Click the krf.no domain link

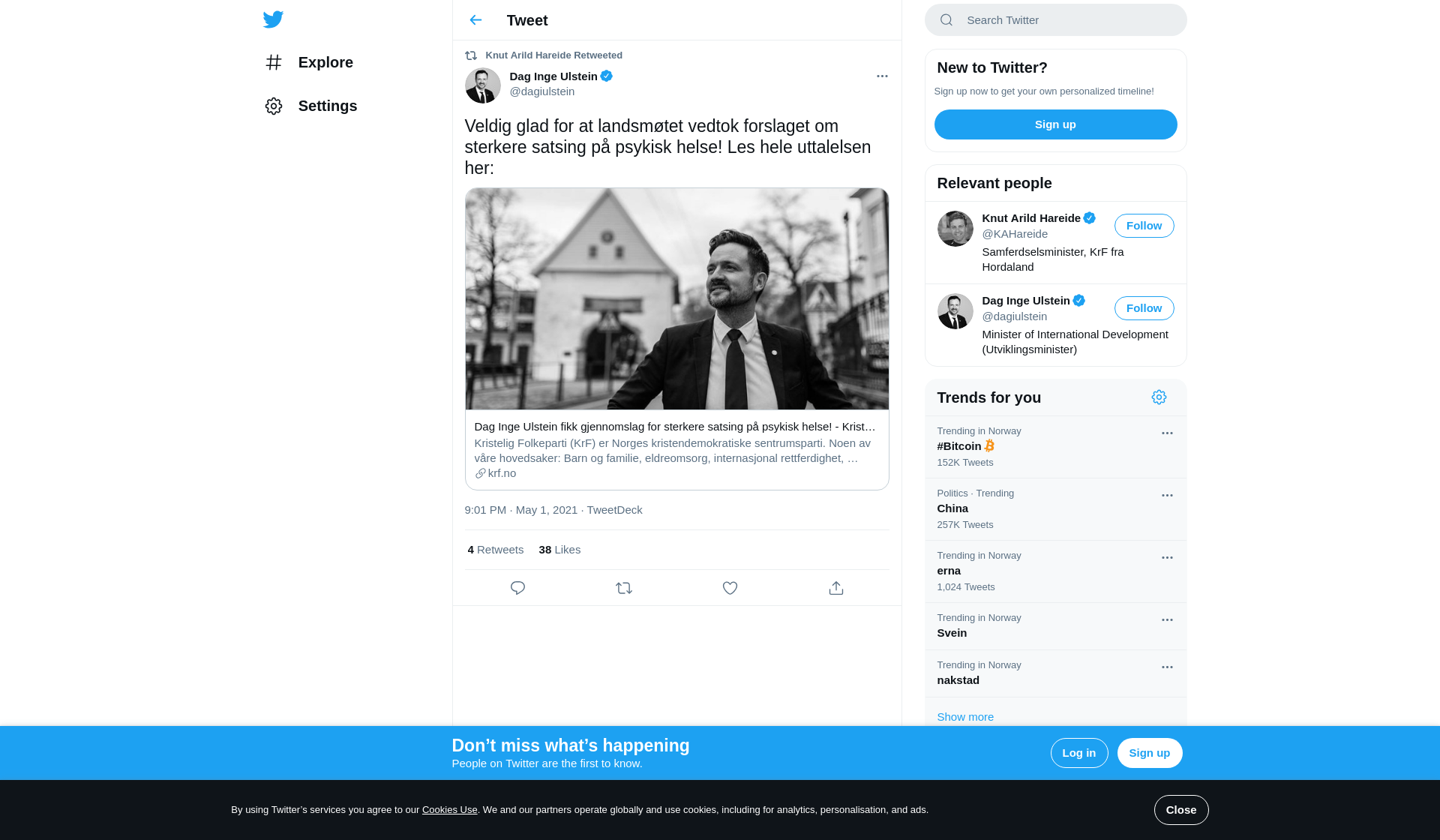click(x=502, y=473)
